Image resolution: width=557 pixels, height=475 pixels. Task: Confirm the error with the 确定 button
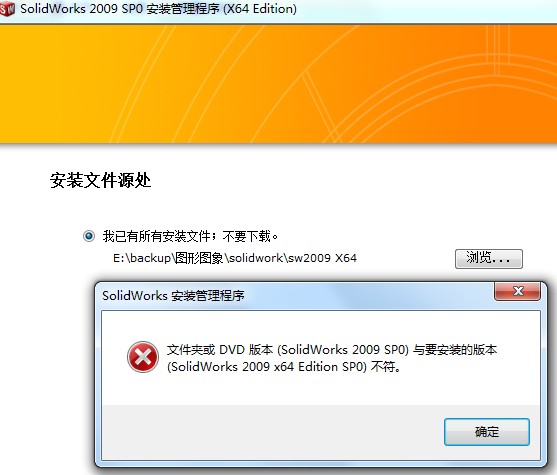487,432
